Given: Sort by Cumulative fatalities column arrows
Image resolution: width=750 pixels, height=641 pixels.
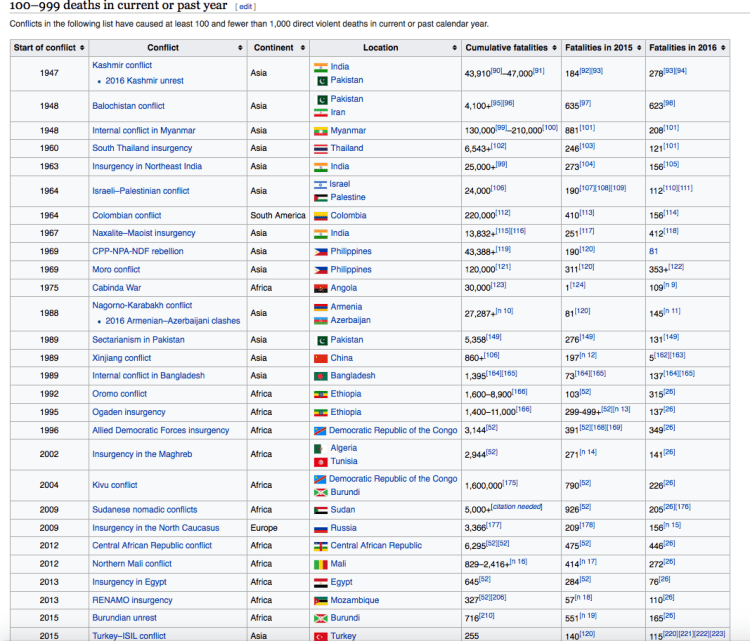Looking at the screenshot, I should click(x=555, y=47).
